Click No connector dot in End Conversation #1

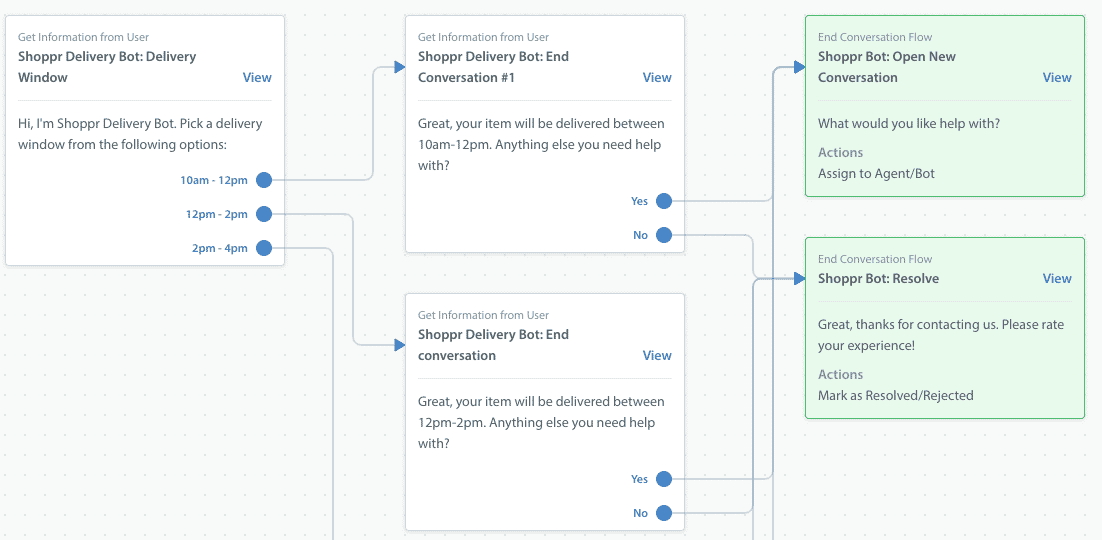tap(664, 235)
